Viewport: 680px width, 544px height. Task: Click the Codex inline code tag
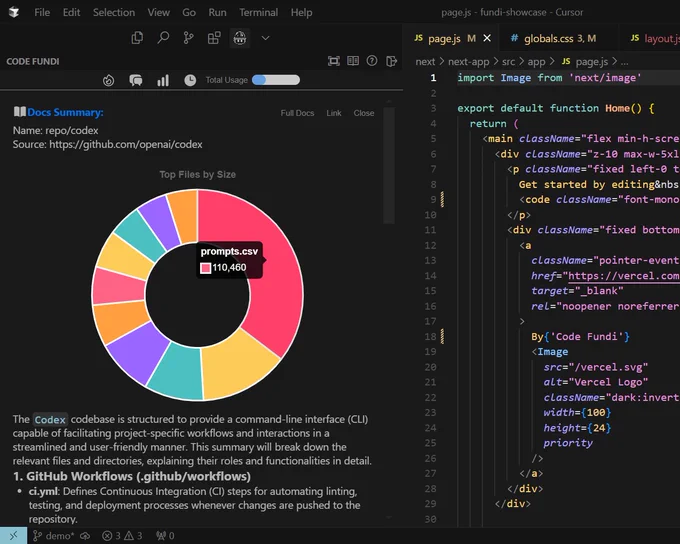(x=50, y=419)
